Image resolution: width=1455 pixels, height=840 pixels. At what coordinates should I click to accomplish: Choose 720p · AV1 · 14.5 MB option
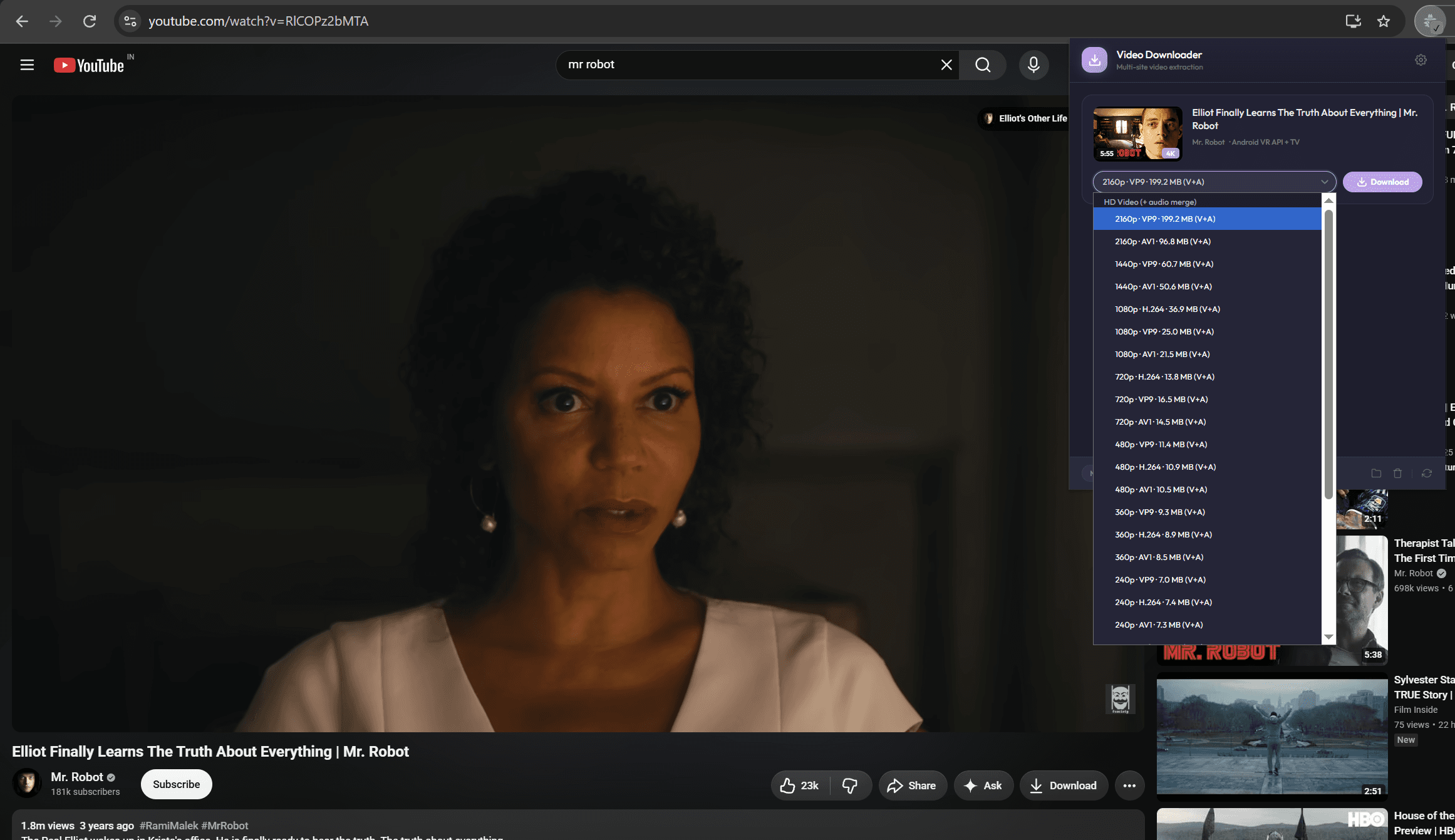(1207, 422)
